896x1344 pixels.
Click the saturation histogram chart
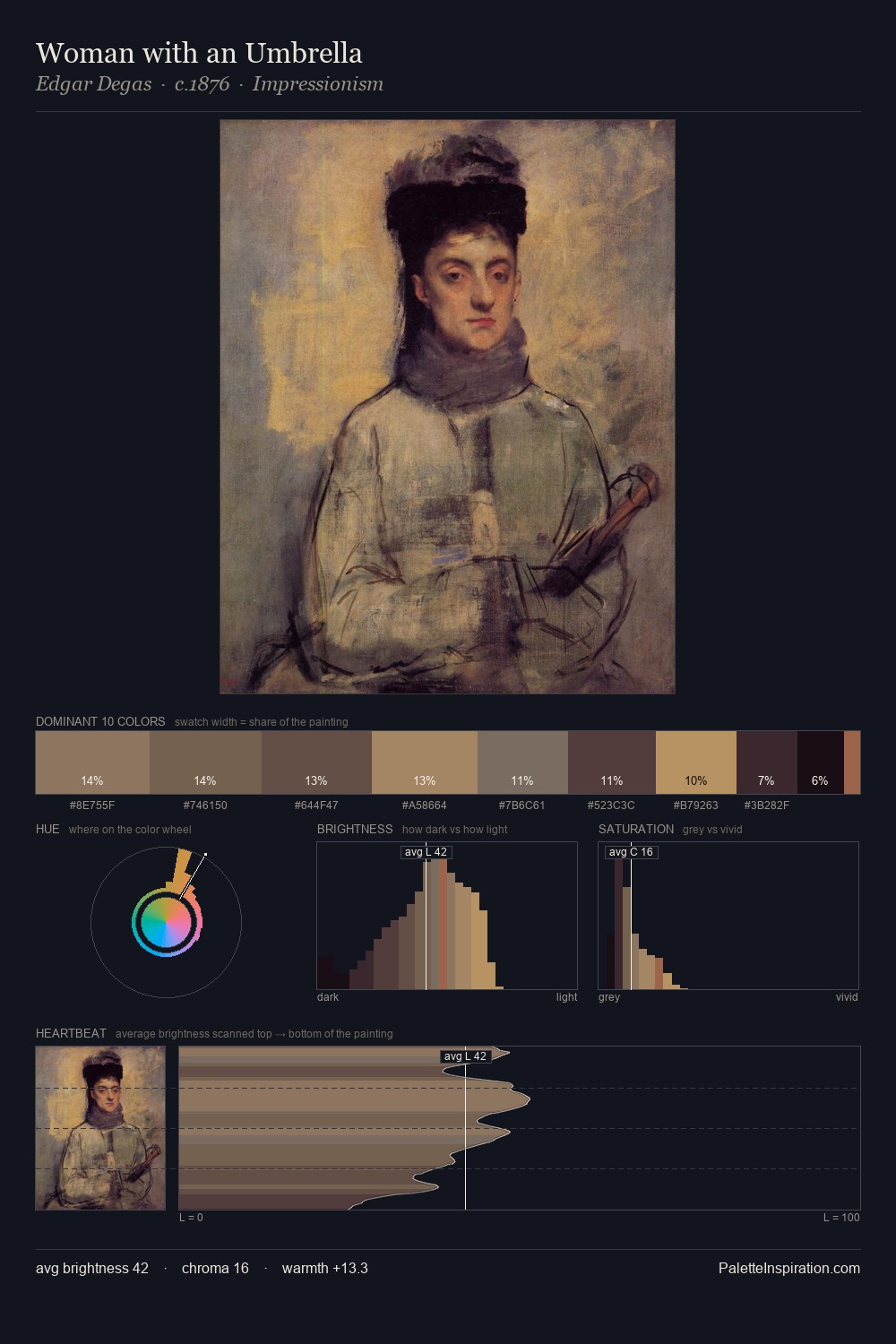coord(728,916)
